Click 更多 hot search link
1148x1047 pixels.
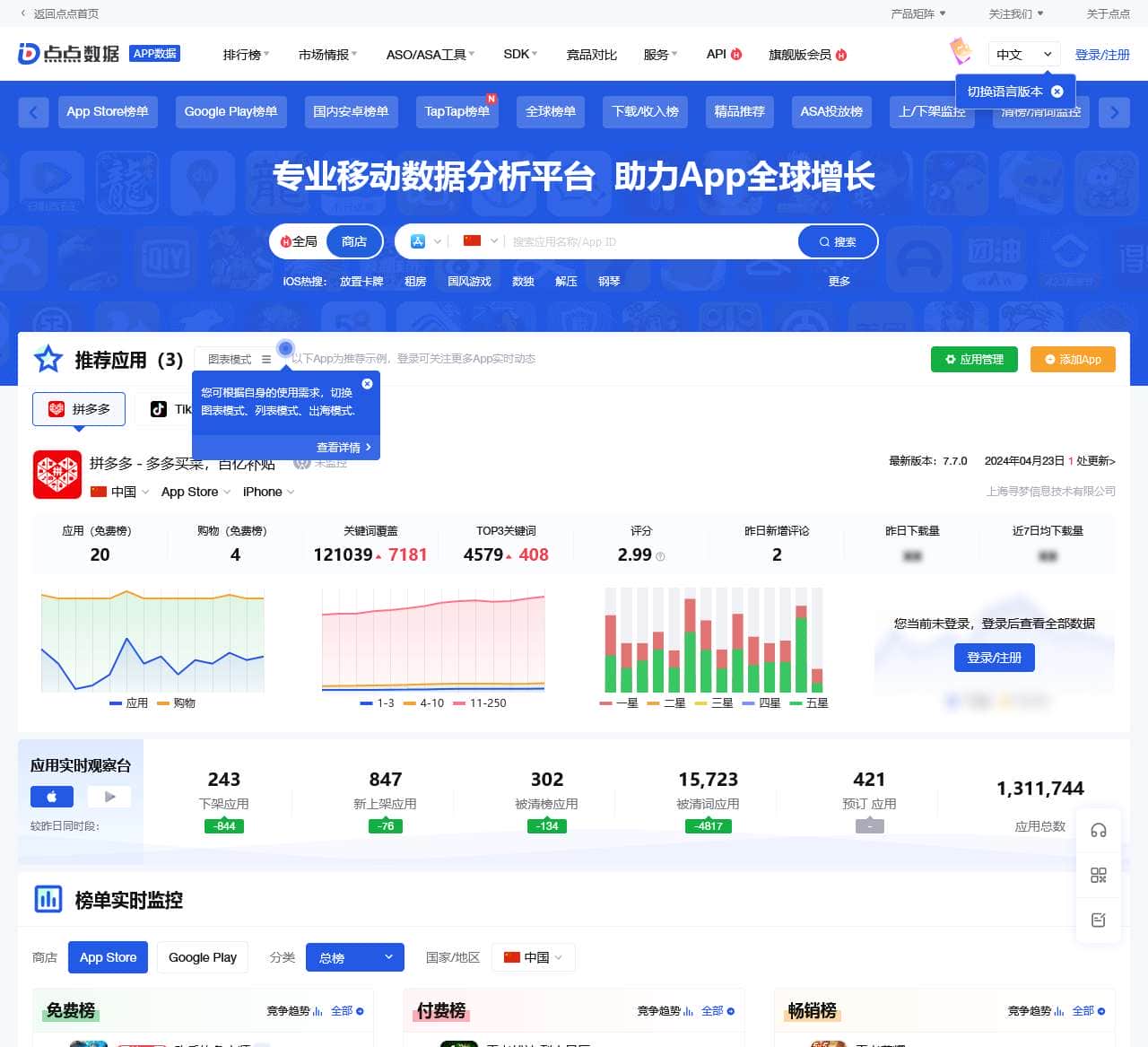839,282
